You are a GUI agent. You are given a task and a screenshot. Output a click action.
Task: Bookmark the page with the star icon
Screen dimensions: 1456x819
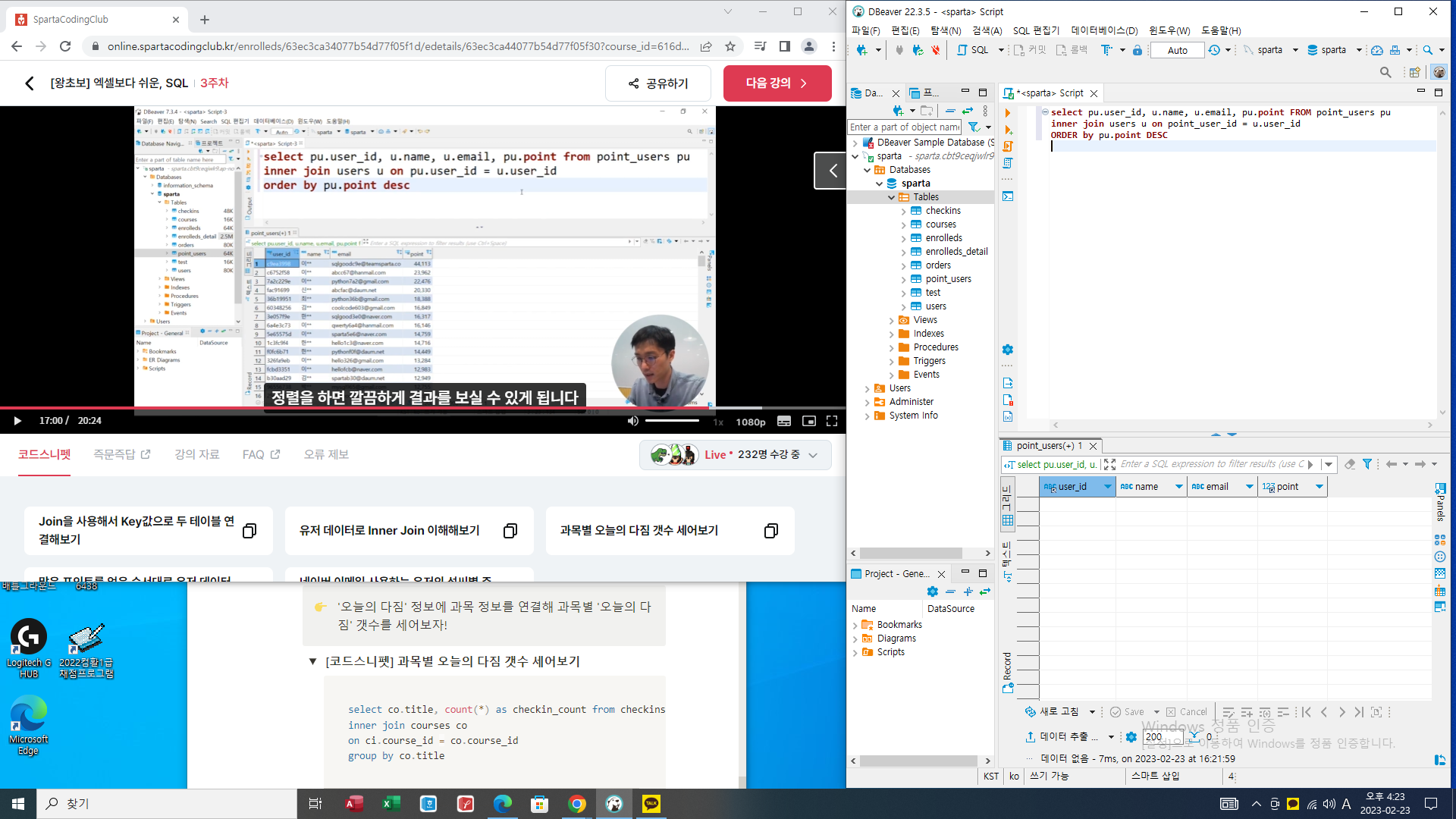tap(730, 46)
